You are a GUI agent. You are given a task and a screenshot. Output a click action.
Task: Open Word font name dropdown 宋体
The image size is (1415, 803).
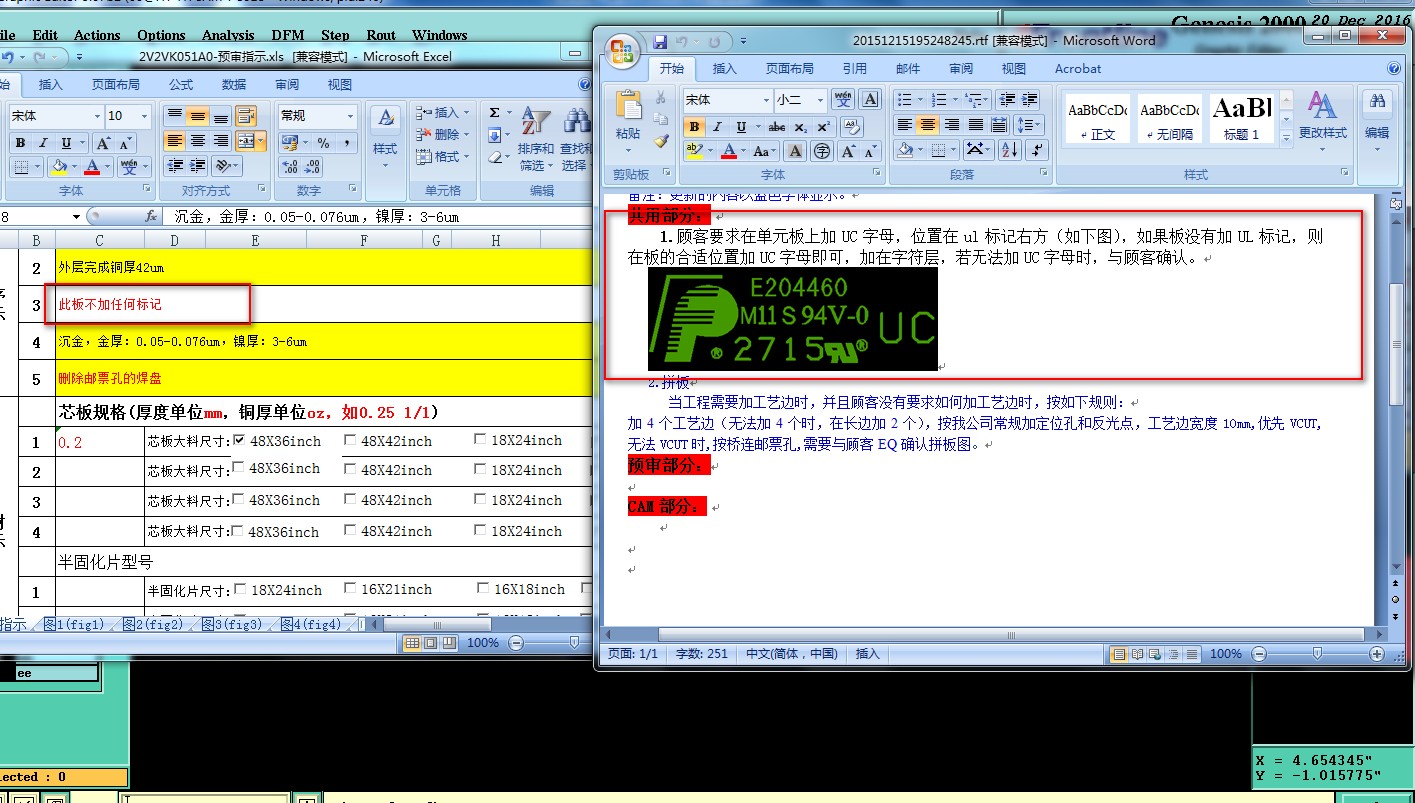click(766, 100)
